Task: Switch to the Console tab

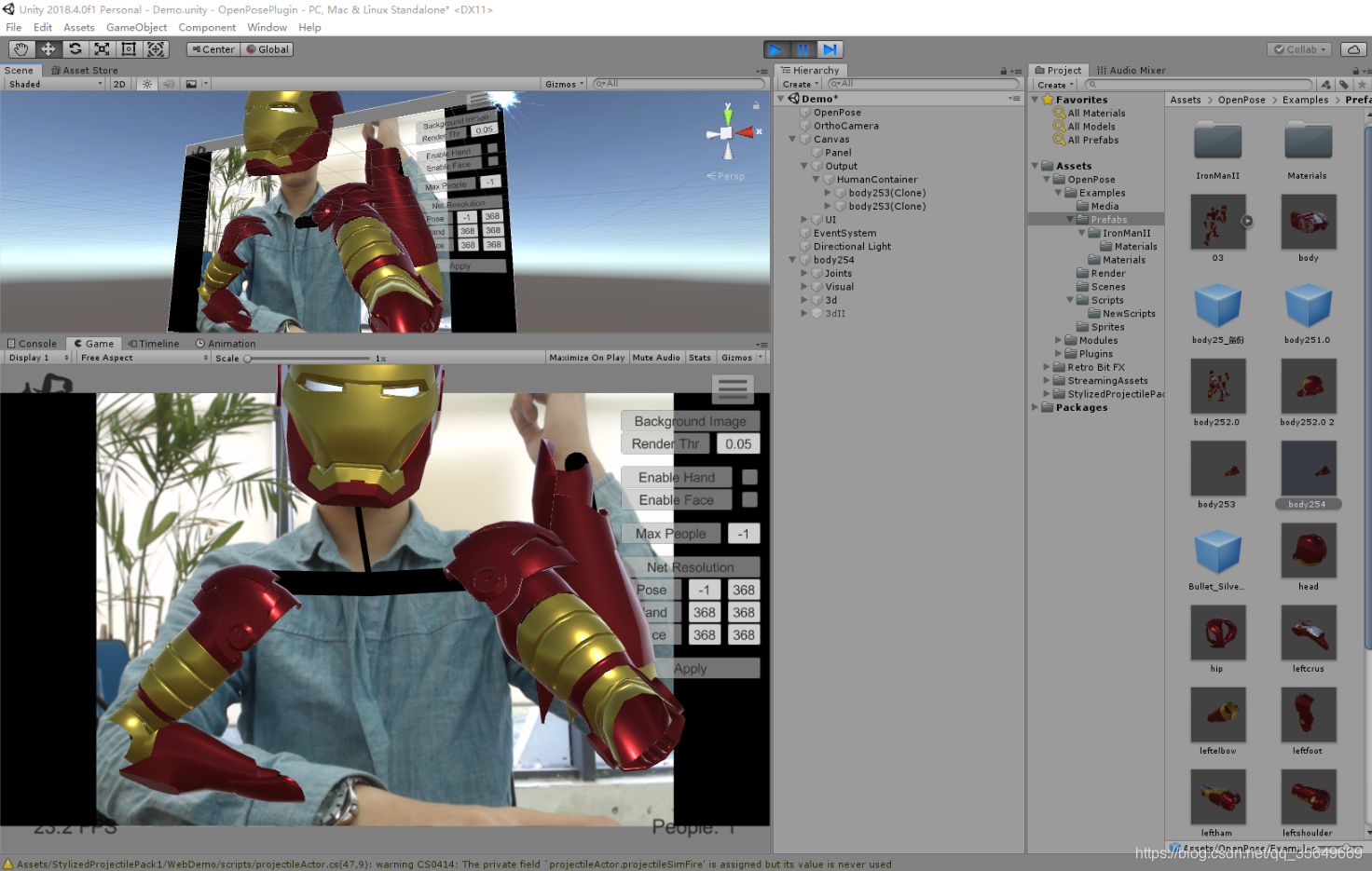Action: click(x=33, y=344)
